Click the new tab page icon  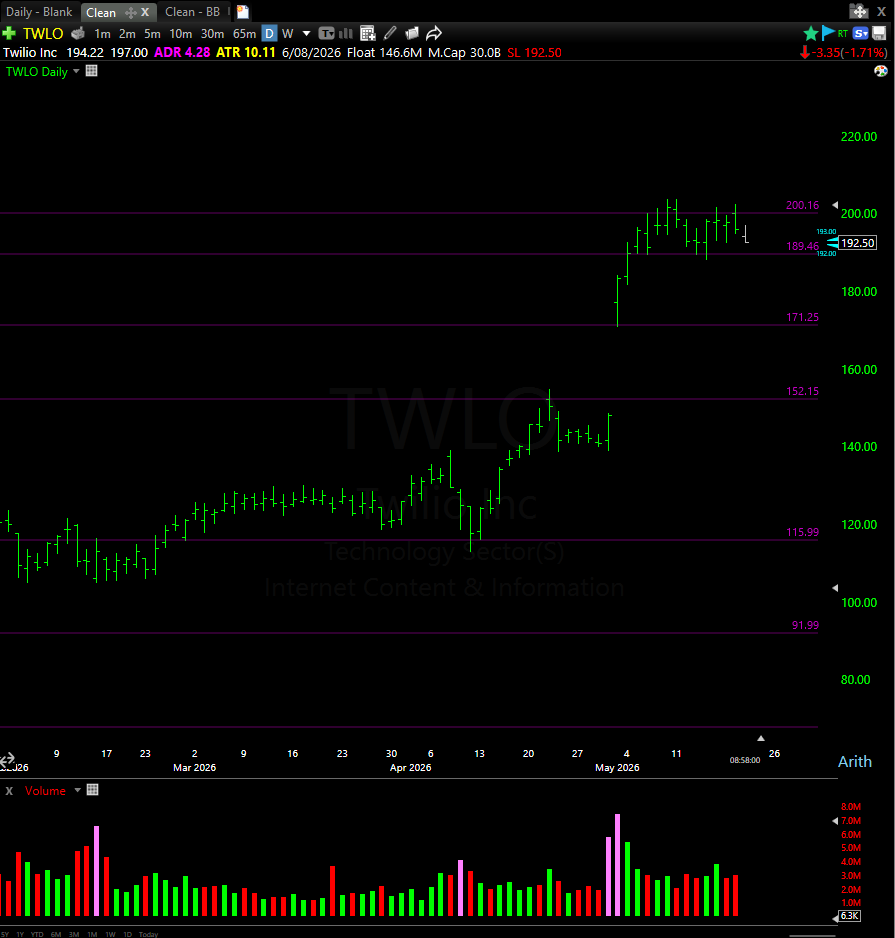[x=242, y=11]
